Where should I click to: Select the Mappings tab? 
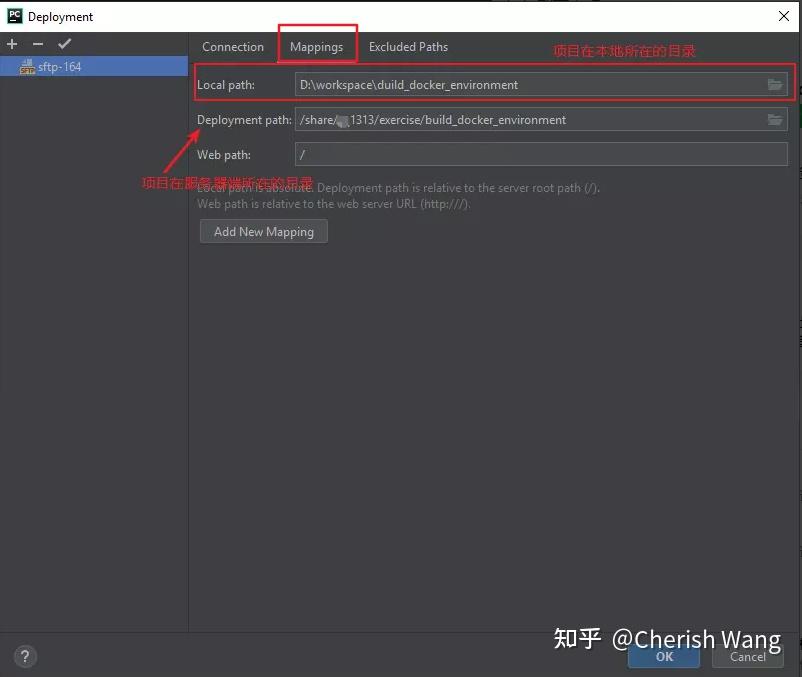pos(317,46)
